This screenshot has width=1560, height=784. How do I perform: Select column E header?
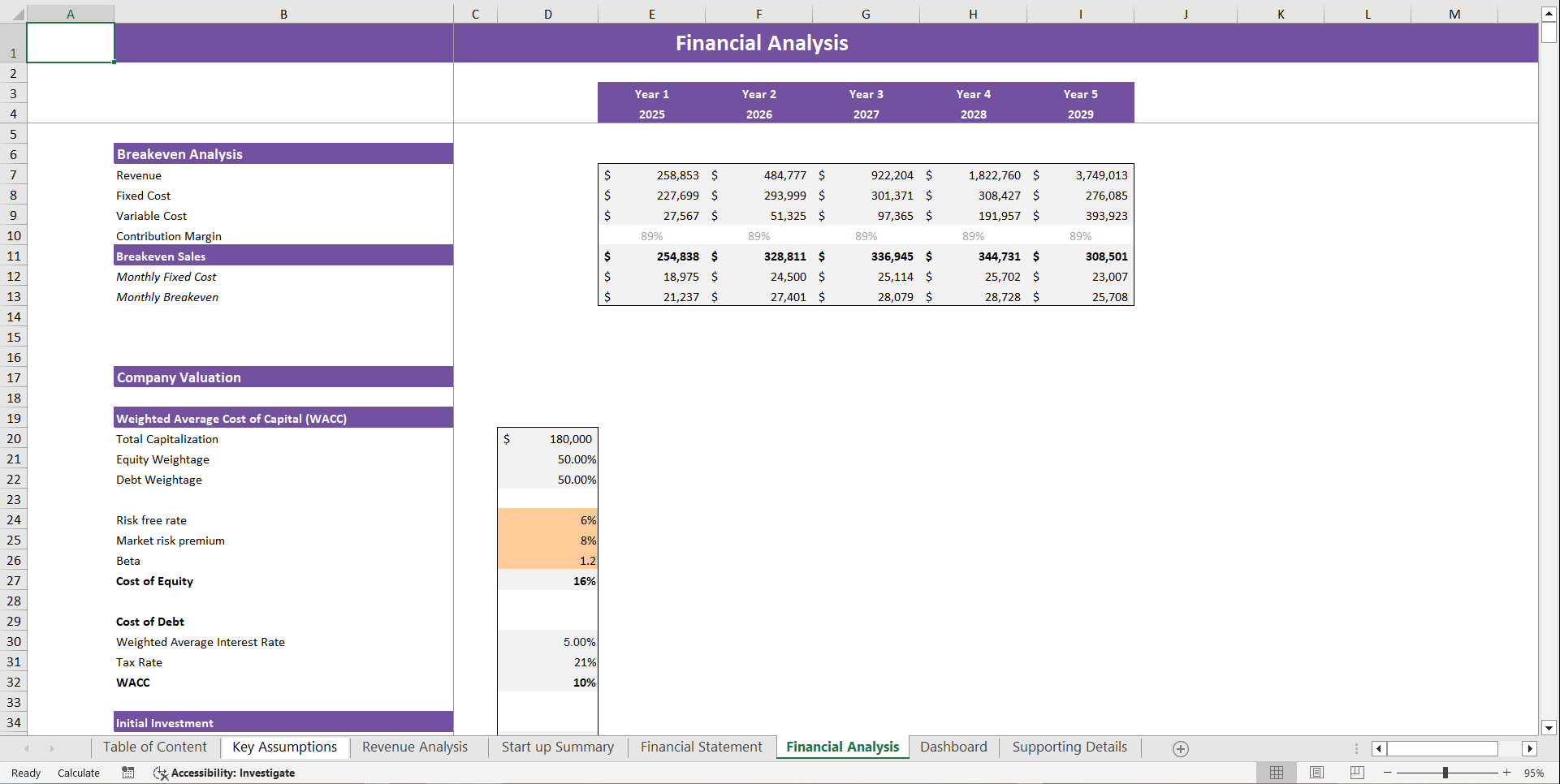coord(652,14)
